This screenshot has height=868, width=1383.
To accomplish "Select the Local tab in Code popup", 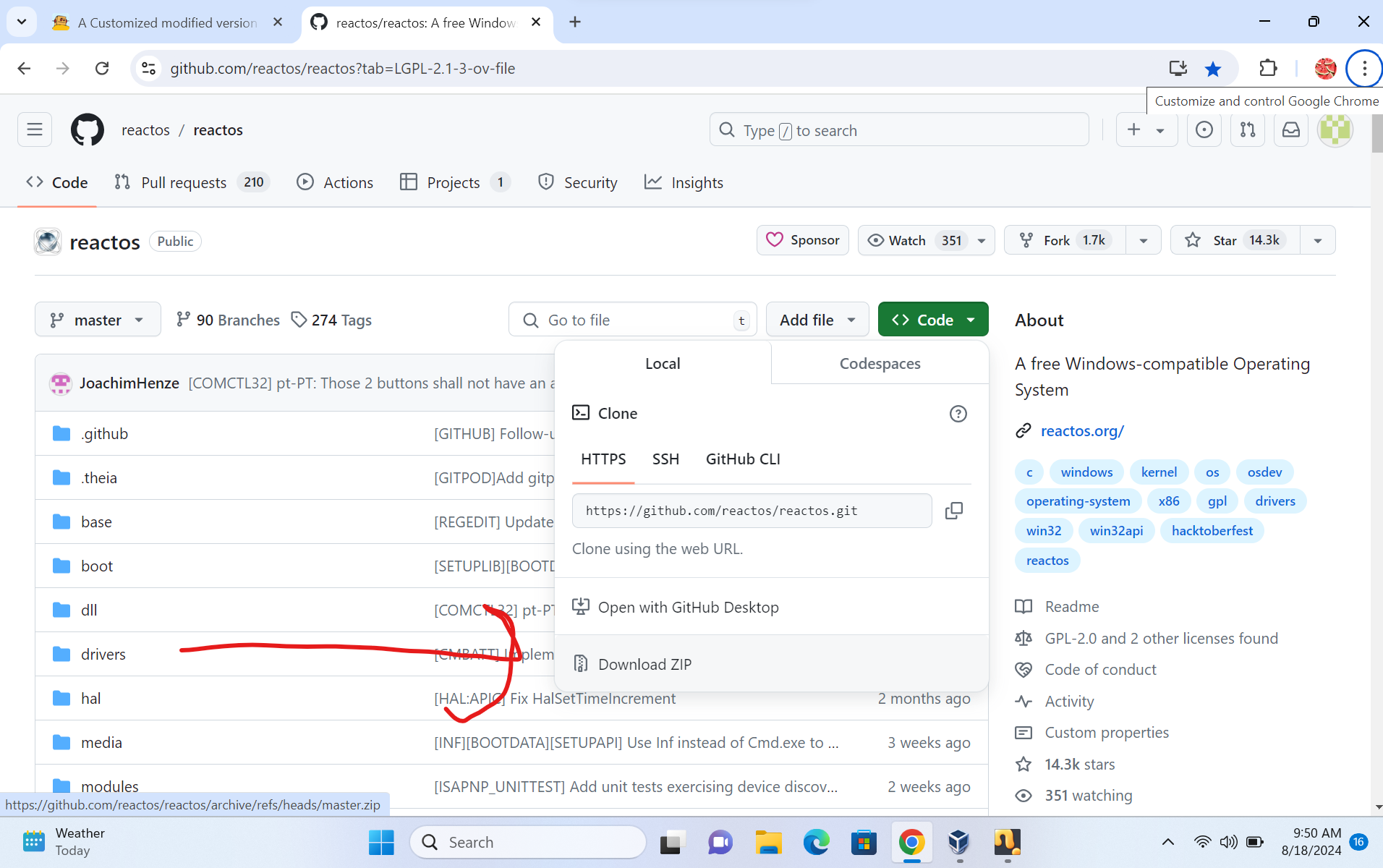I will (663, 364).
